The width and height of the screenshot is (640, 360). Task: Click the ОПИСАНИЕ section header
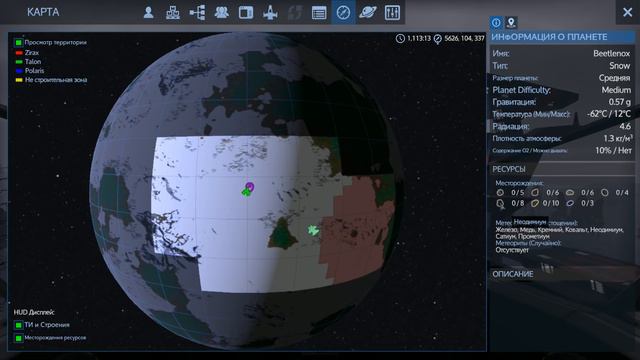pyautogui.click(x=513, y=274)
